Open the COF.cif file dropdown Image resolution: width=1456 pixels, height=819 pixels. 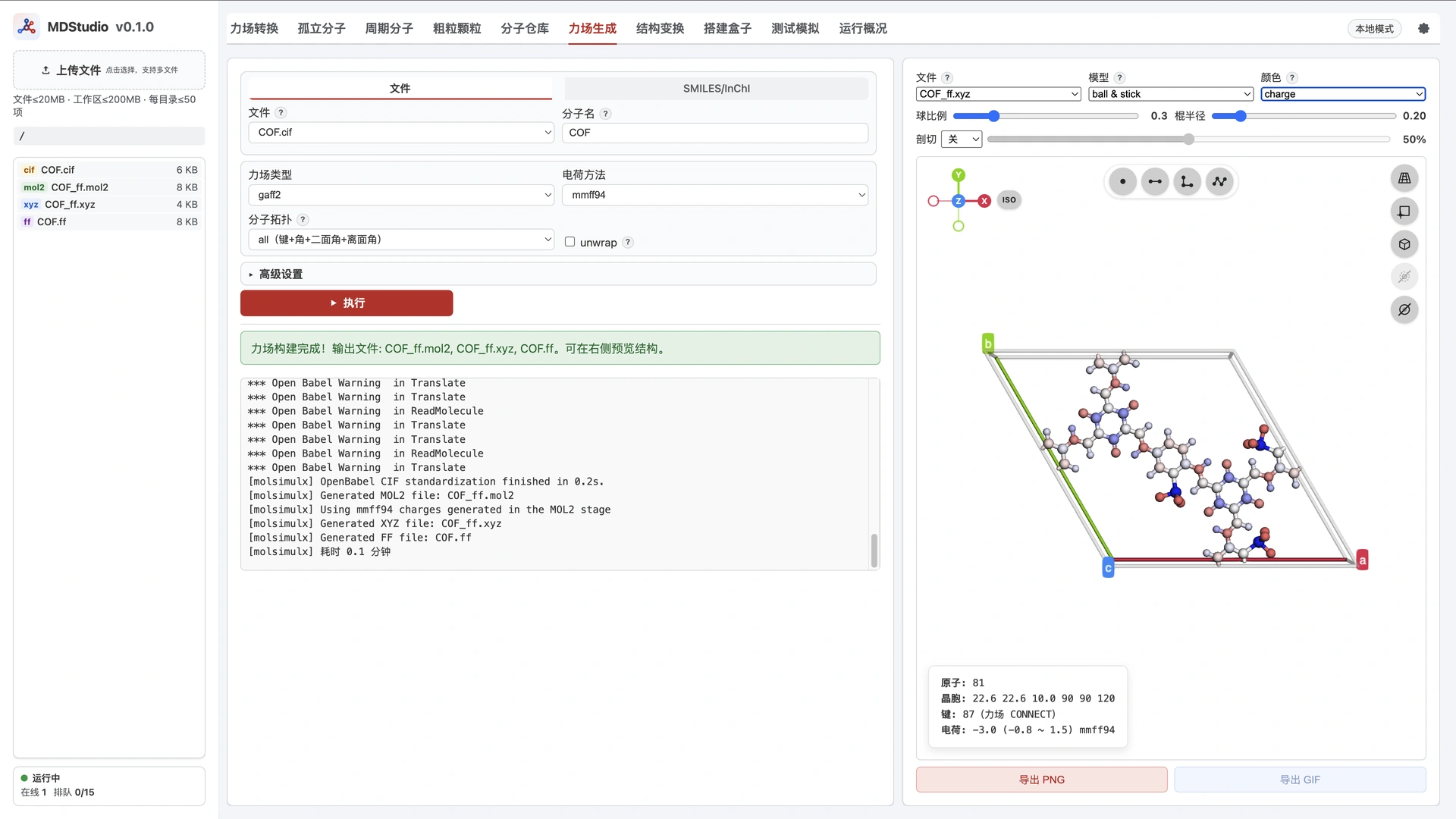401,132
